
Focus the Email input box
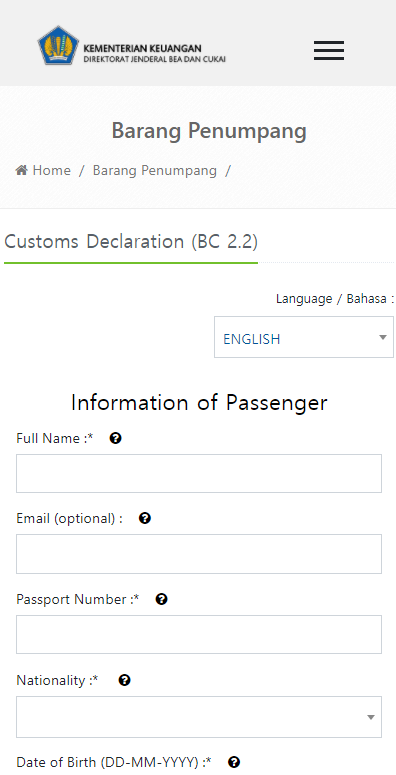[199, 554]
